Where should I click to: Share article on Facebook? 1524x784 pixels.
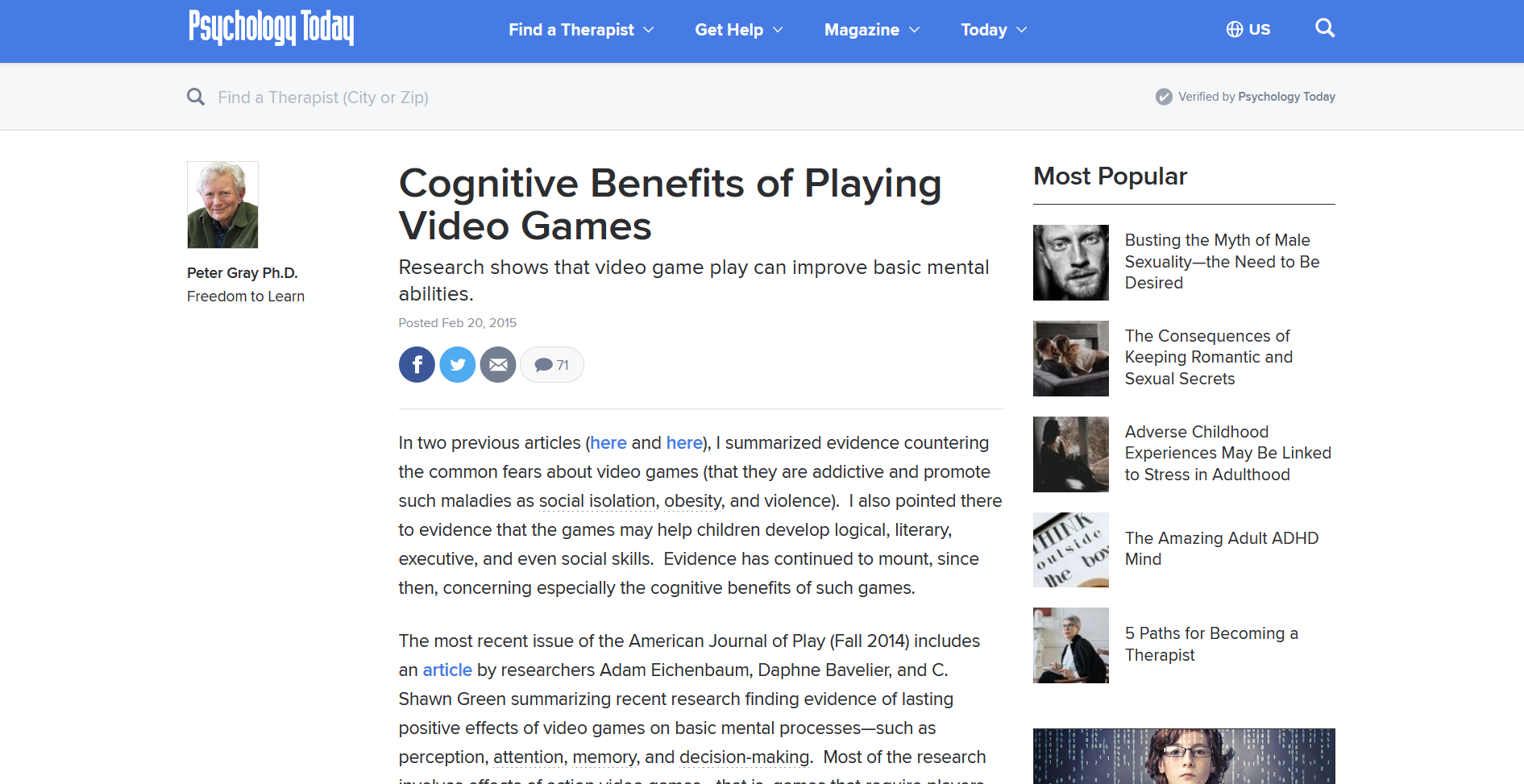[417, 365]
